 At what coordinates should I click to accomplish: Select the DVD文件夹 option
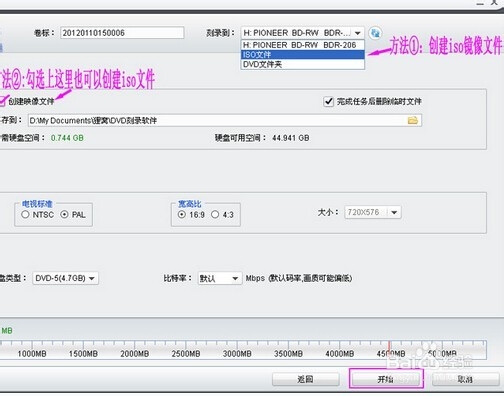pyautogui.click(x=302, y=64)
